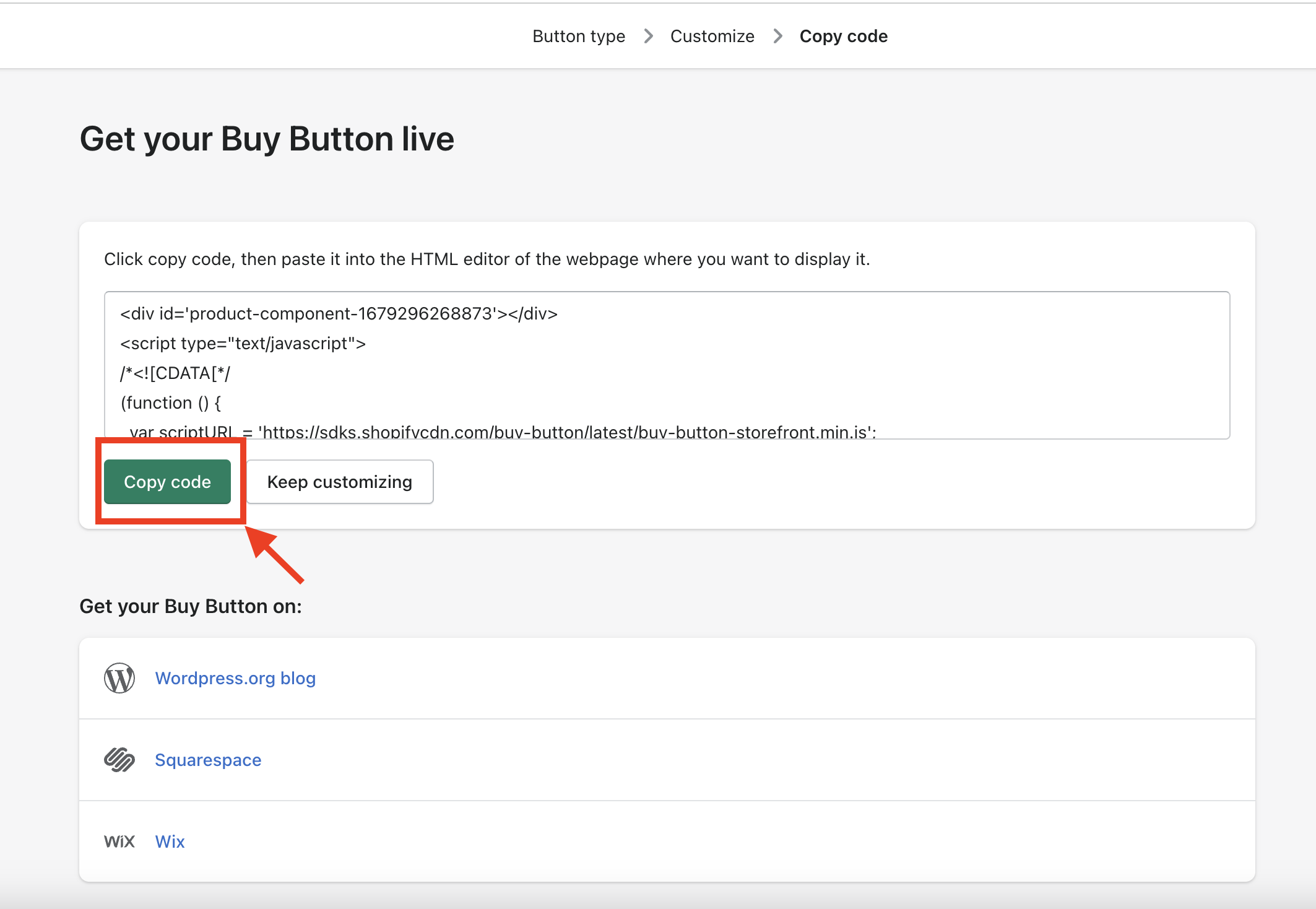
Task: Go back to Button type step
Action: point(579,36)
